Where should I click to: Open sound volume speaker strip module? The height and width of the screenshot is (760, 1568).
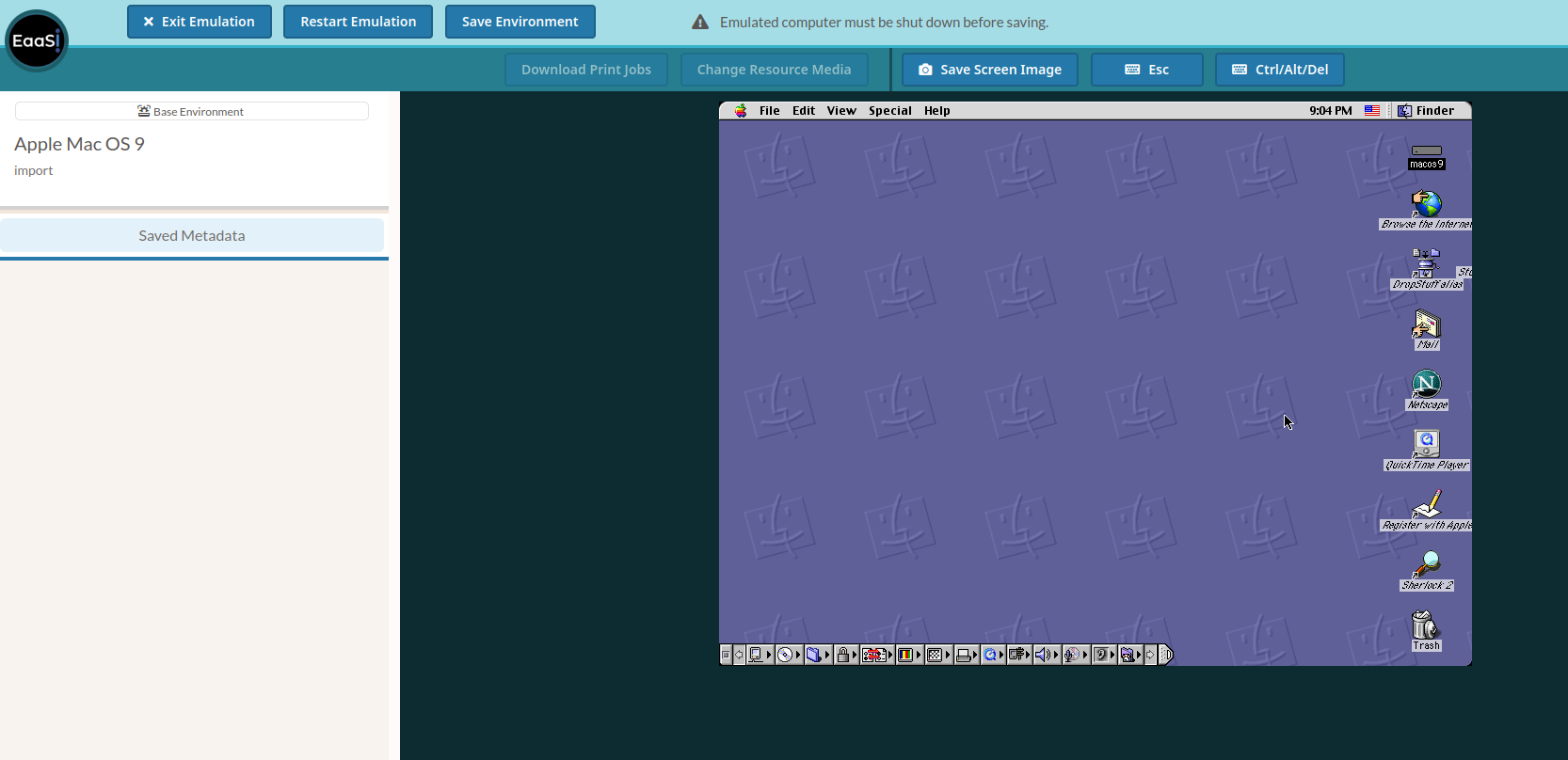click(1047, 655)
